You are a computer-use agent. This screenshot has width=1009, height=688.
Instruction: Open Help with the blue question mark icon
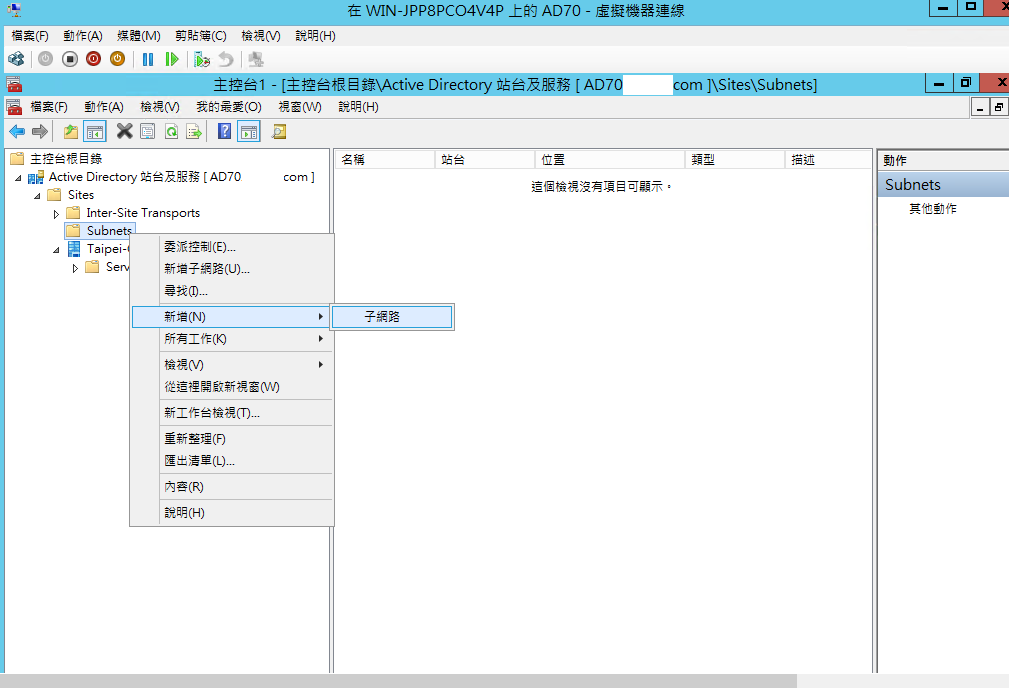pyautogui.click(x=224, y=131)
